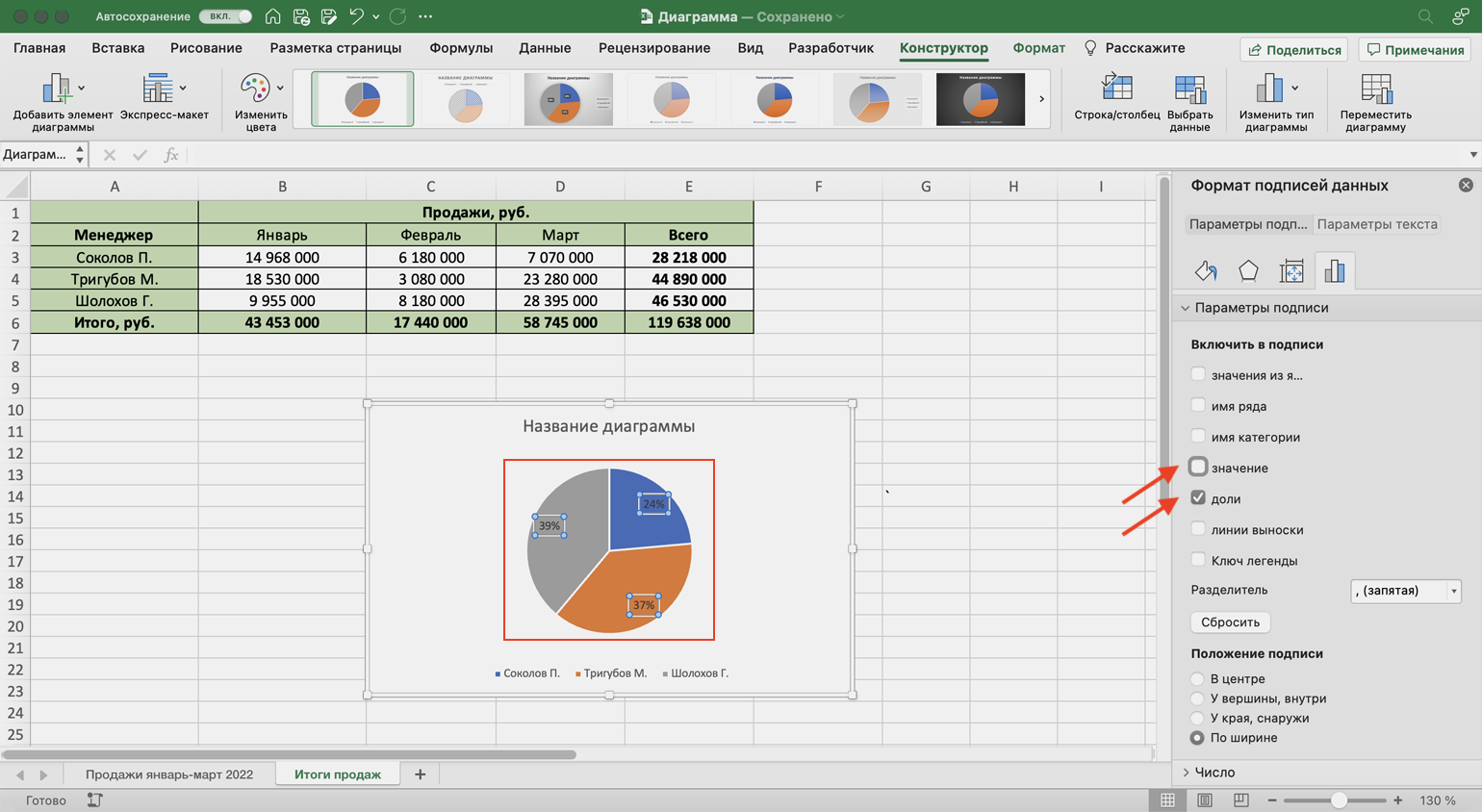Uncheck the "доли" checkbox
Screen dimensions: 1482x812
1198,498
